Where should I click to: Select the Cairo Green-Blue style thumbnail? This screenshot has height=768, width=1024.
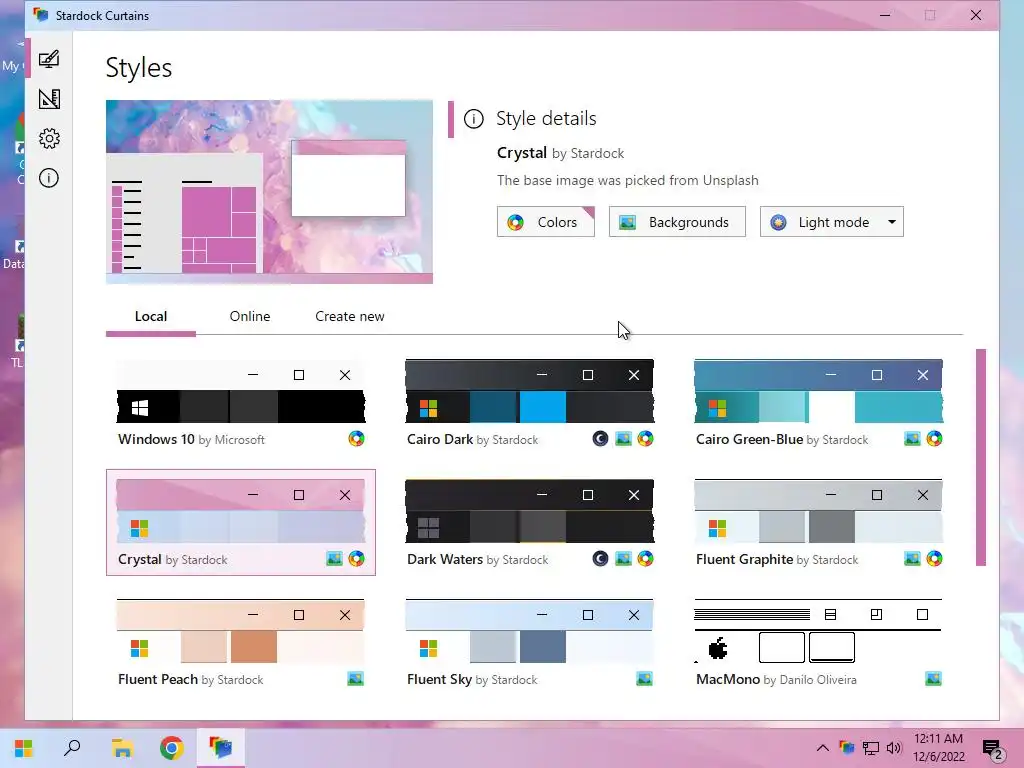tap(818, 392)
